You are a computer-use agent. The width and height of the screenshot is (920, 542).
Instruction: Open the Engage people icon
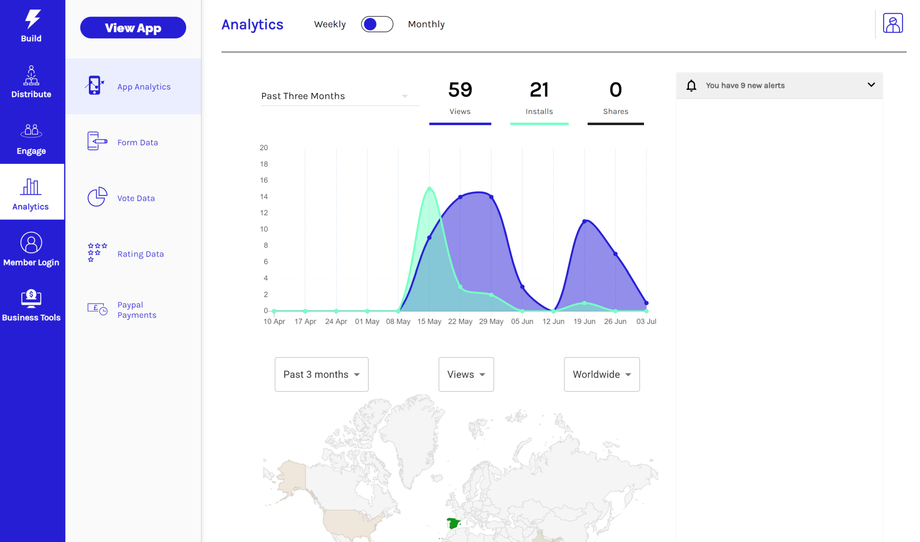pyautogui.click(x=31, y=131)
